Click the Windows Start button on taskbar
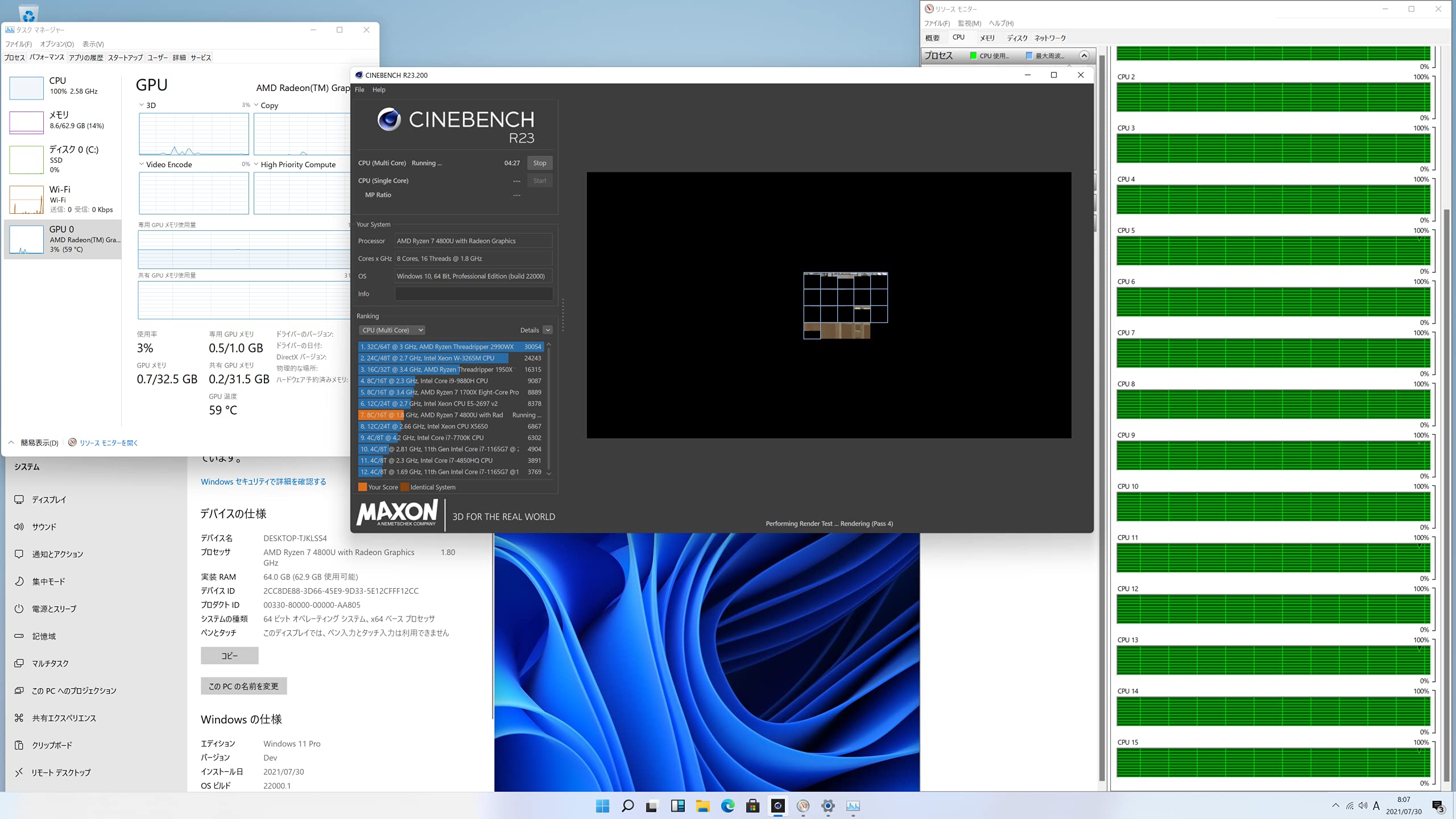The image size is (1456, 819). [602, 806]
